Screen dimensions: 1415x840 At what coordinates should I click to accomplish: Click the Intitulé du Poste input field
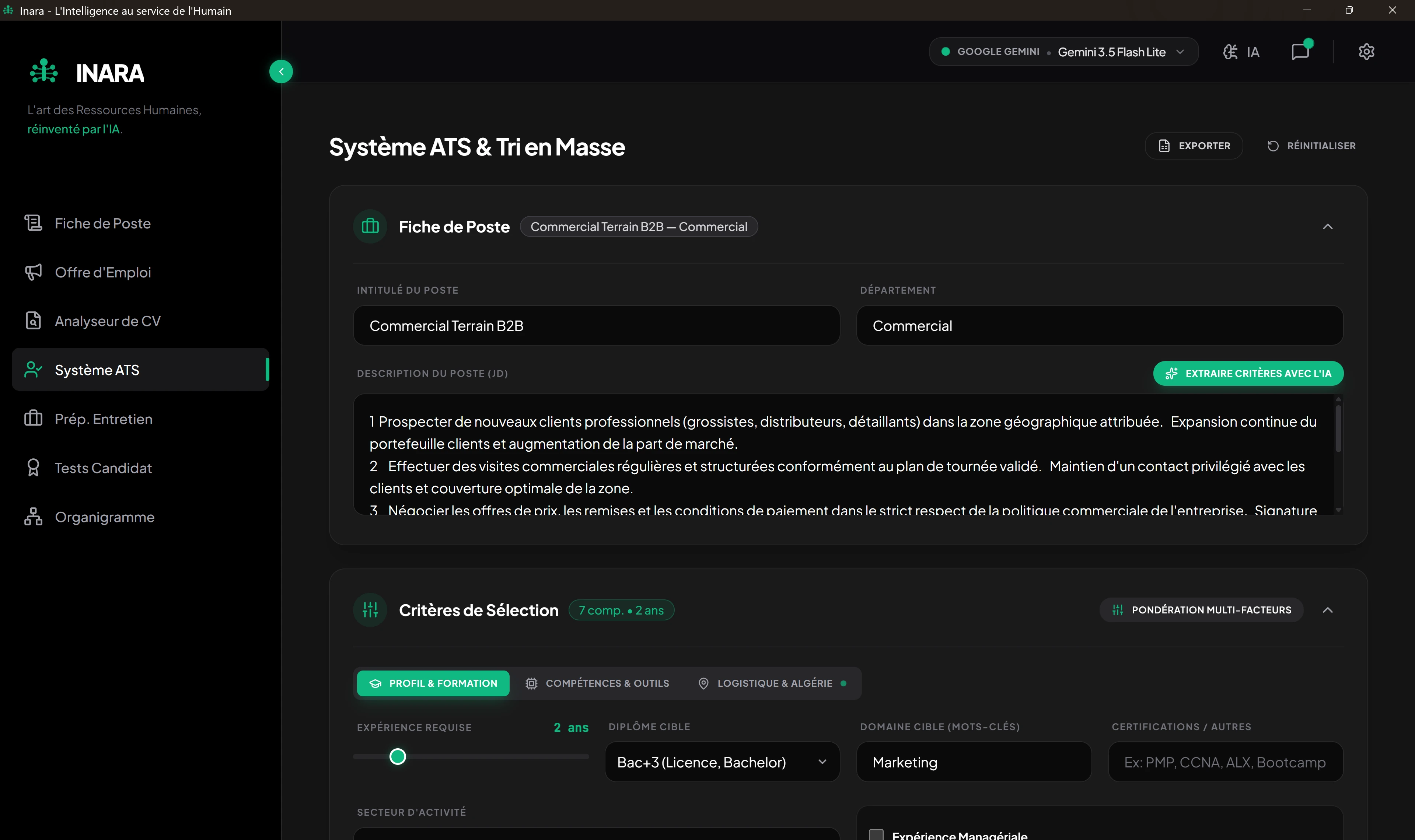(597, 325)
